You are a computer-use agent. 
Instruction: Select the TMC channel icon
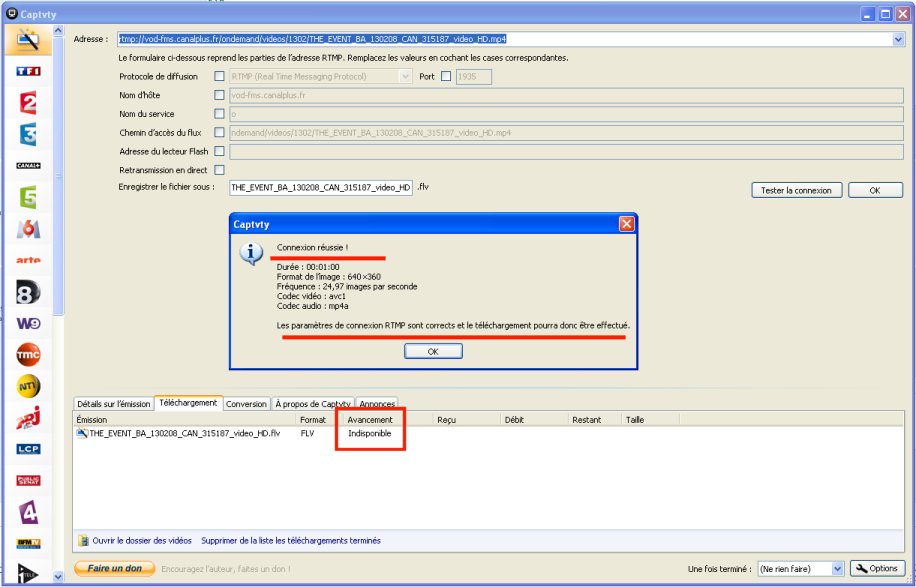tap(28, 355)
